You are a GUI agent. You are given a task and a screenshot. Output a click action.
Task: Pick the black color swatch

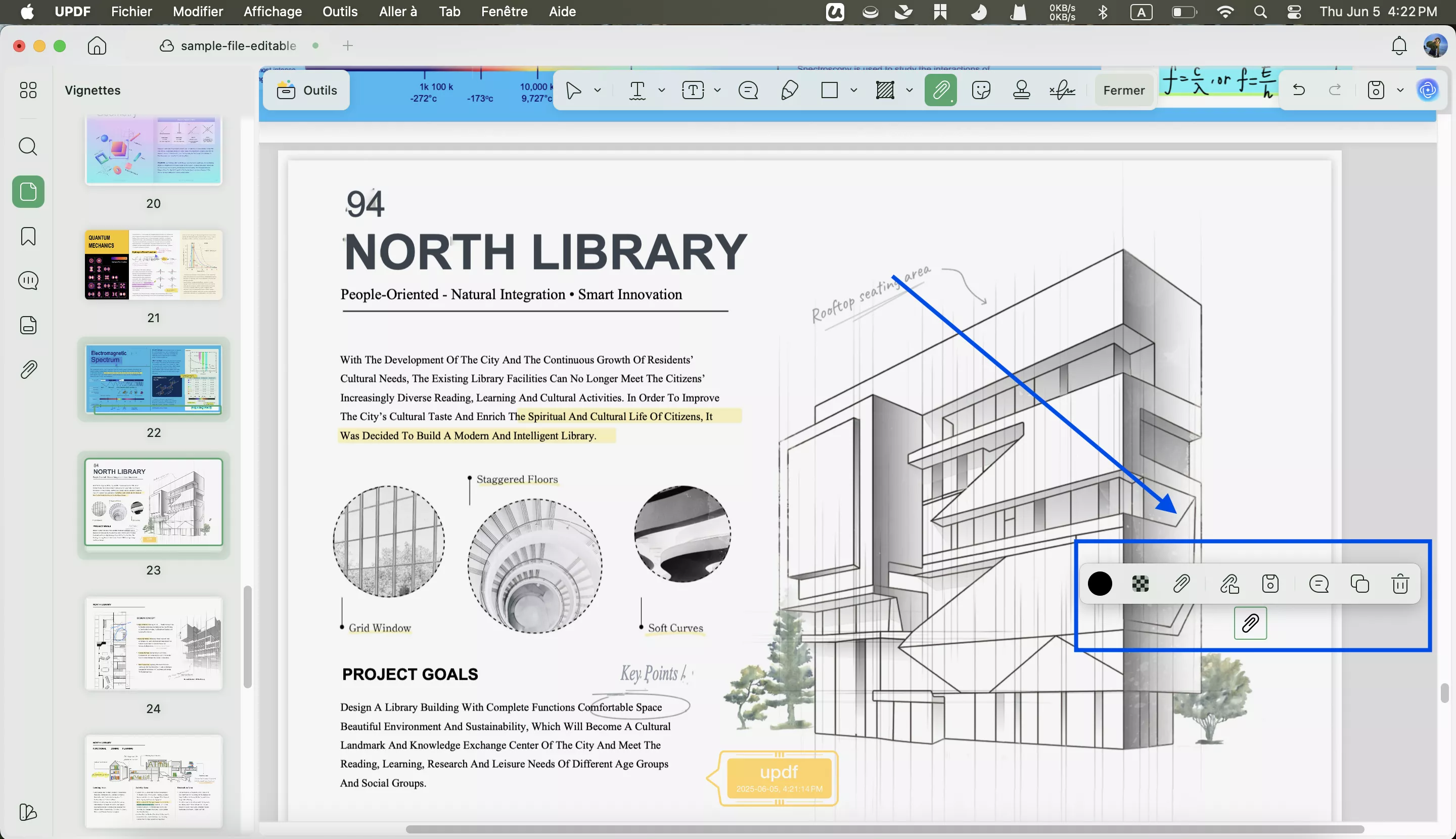tap(1100, 584)
